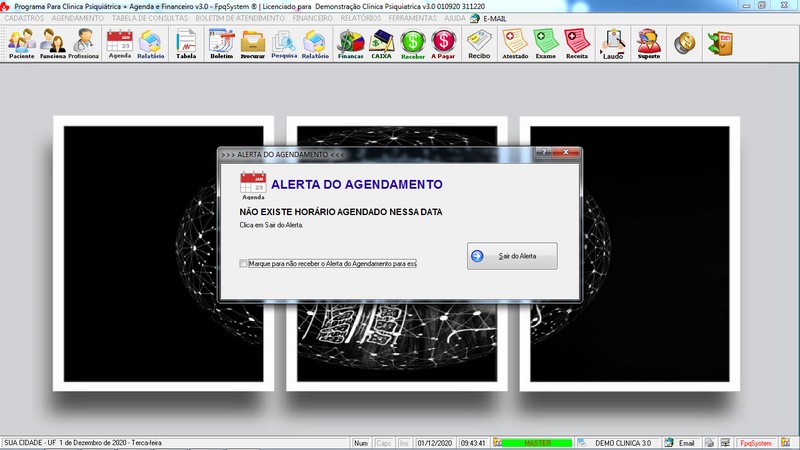This screenshot has width=800, height=450.
Task: Open the Boletim icon
Action: pos(221,44)
